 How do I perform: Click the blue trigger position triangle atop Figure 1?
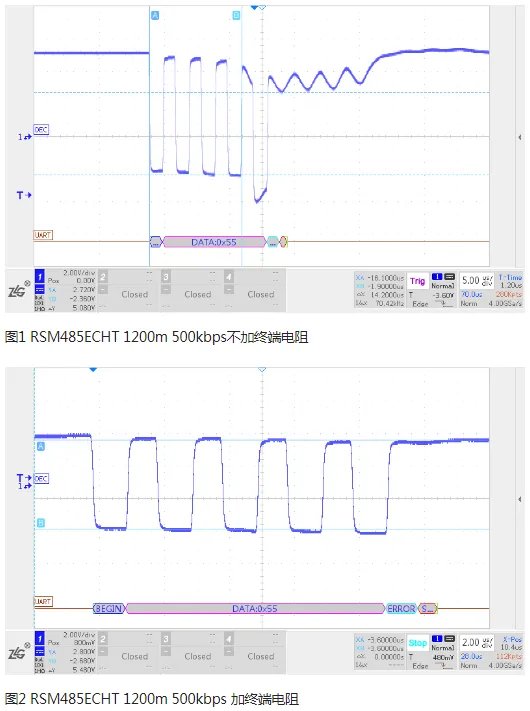(x=254, y=7)
